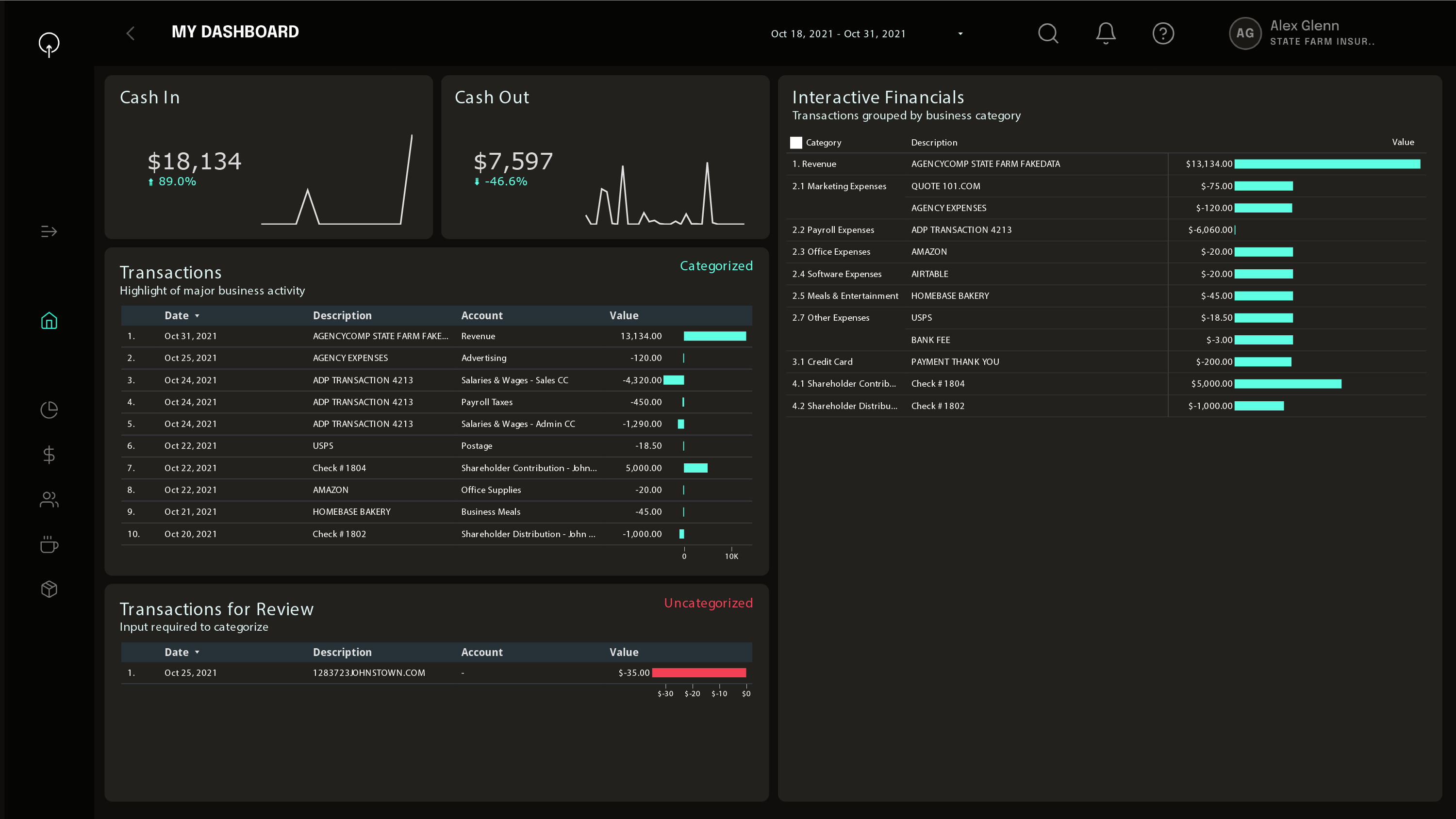The image size is (1456, 819).
Task: Click the coffee cup sidebar icon
Action: point(49,544)
